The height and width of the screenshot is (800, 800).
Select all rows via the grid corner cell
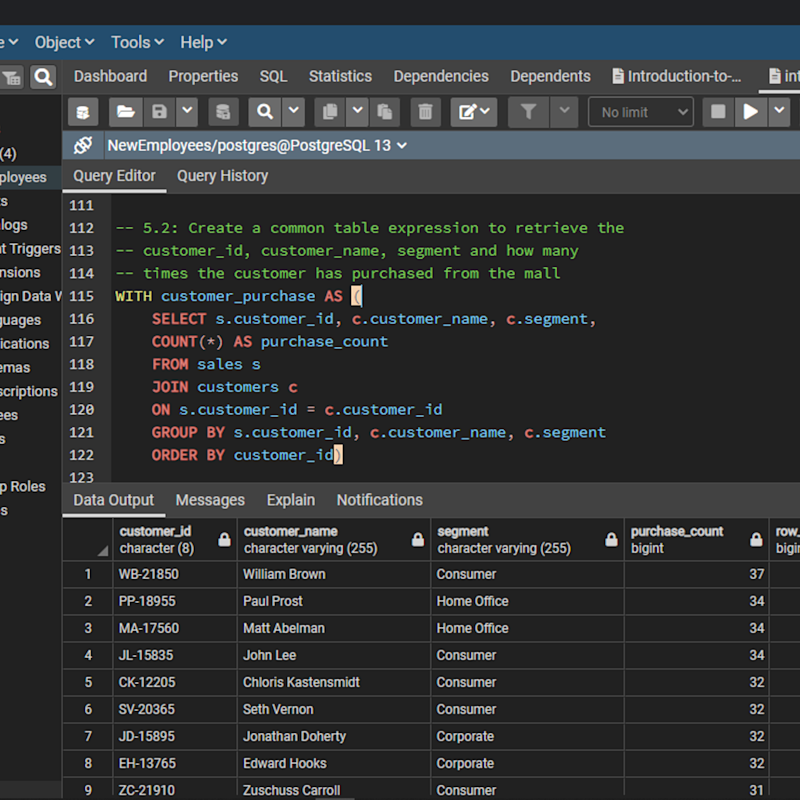coord(87,540)
